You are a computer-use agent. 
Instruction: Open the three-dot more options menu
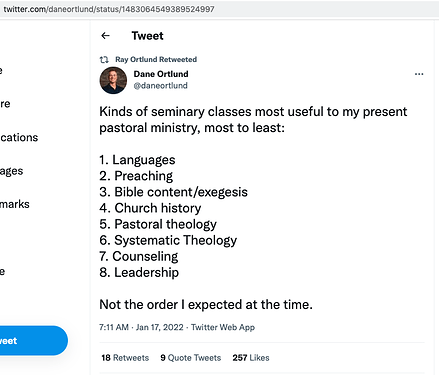click(x=419, y=74)
